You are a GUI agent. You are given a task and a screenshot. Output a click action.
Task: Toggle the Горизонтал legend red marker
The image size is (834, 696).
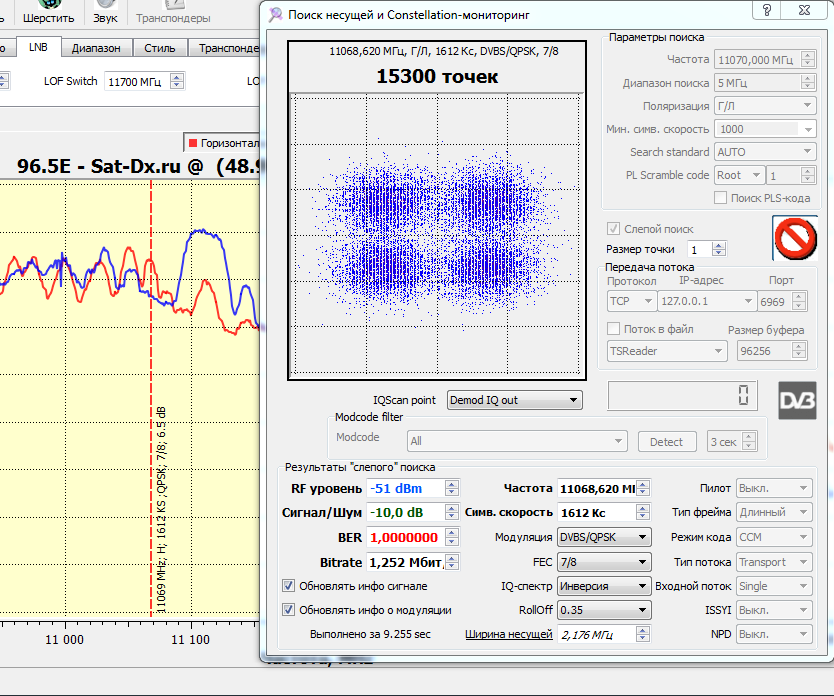point(193,143)
